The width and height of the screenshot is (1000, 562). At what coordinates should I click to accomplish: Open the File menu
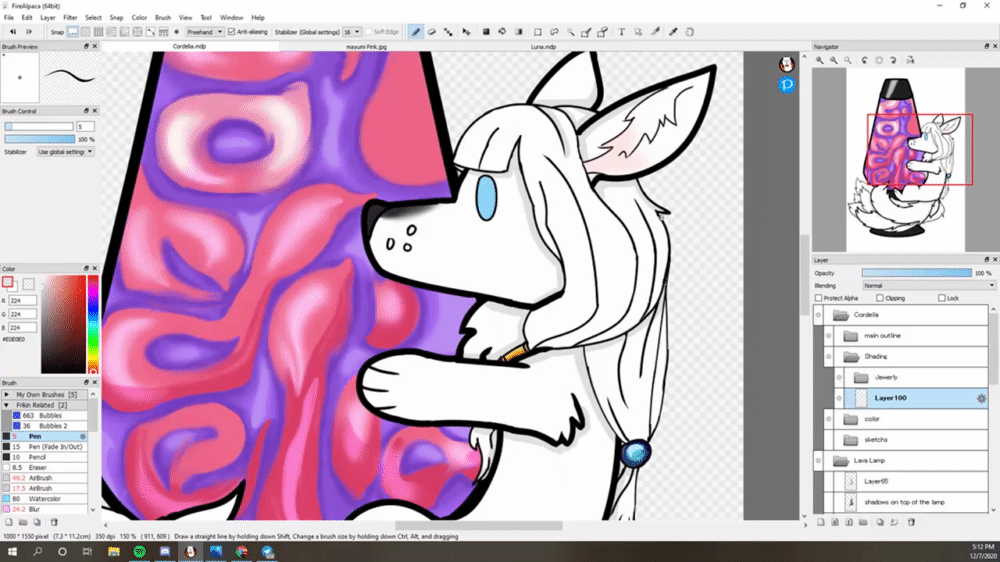click(9, 18)
